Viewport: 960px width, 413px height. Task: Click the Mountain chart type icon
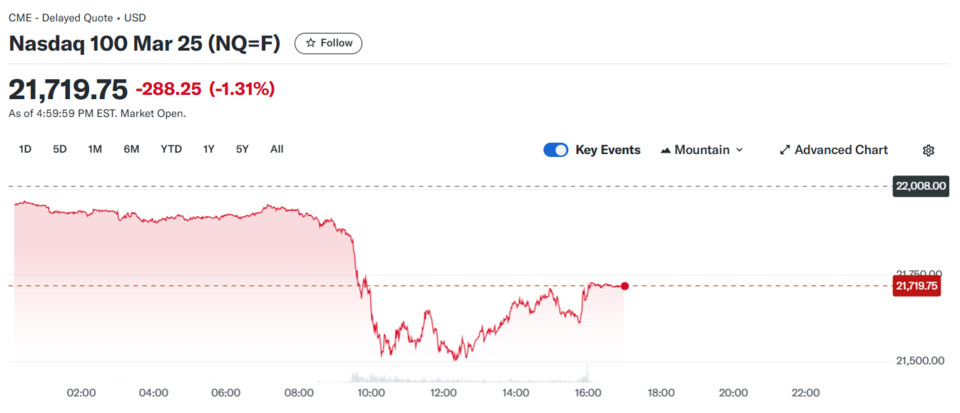[x=666, y=151]
